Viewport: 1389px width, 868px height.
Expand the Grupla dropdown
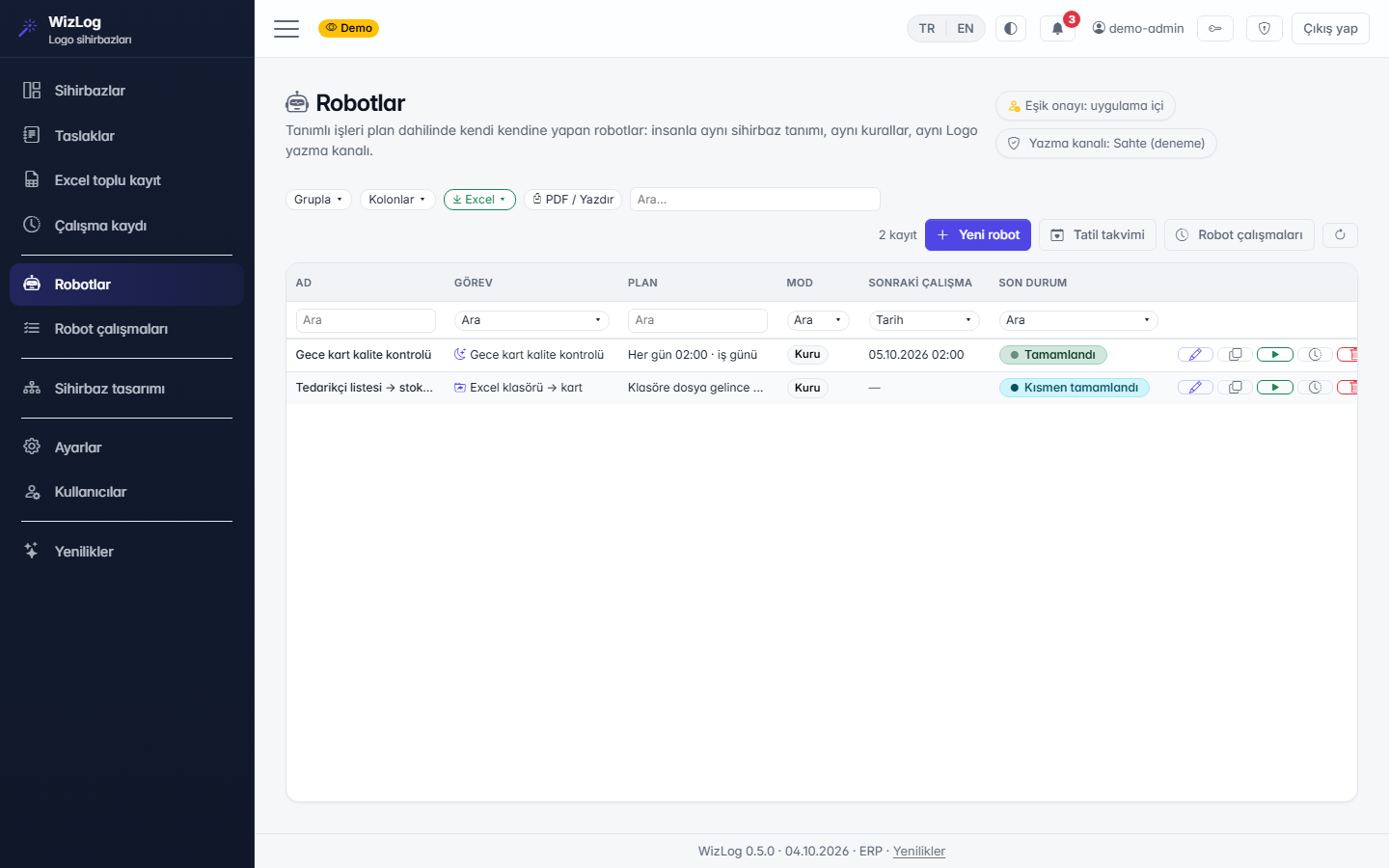point(318,200)
